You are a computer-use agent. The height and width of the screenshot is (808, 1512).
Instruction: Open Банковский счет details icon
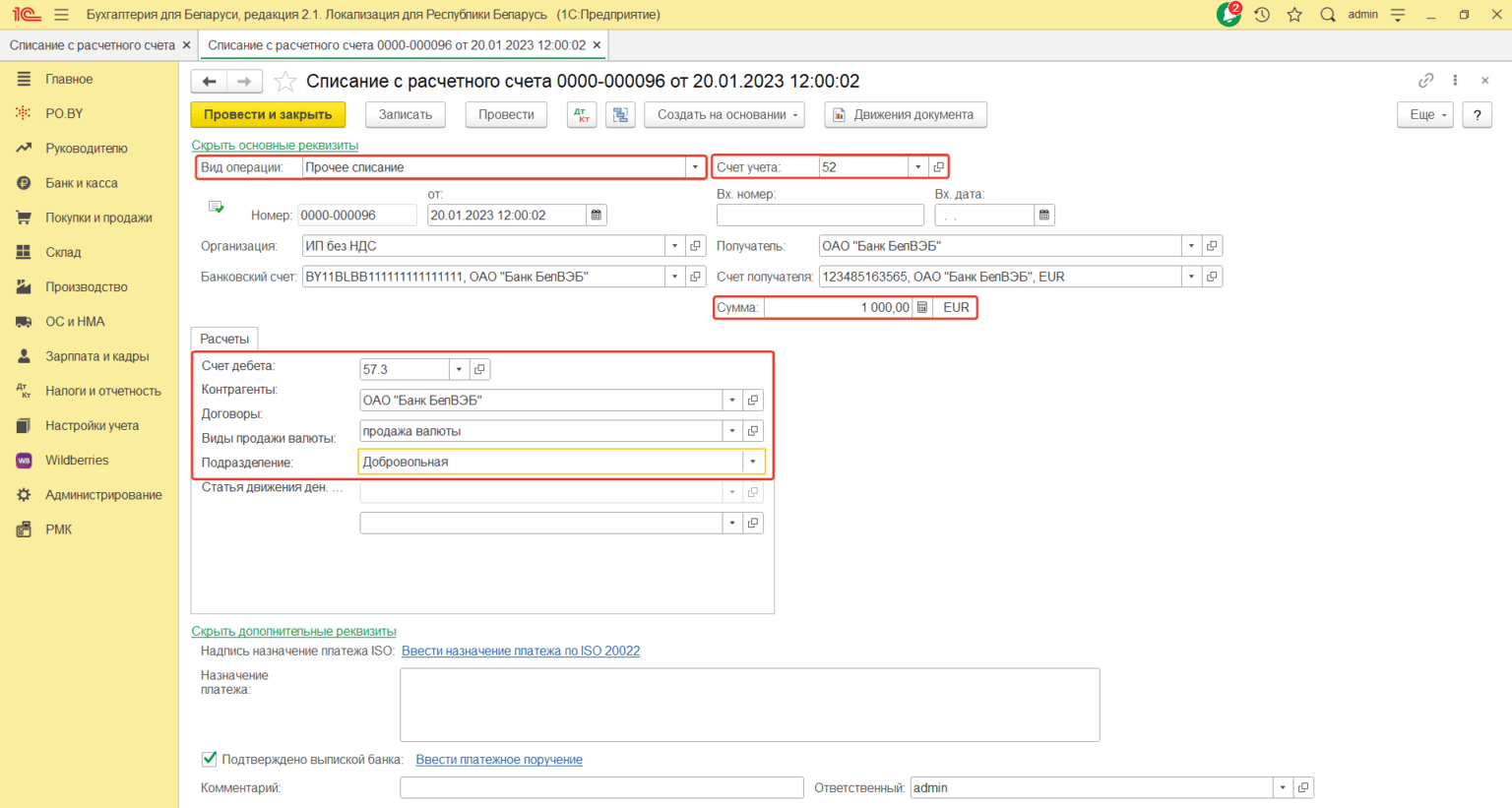tap(695, 278)
